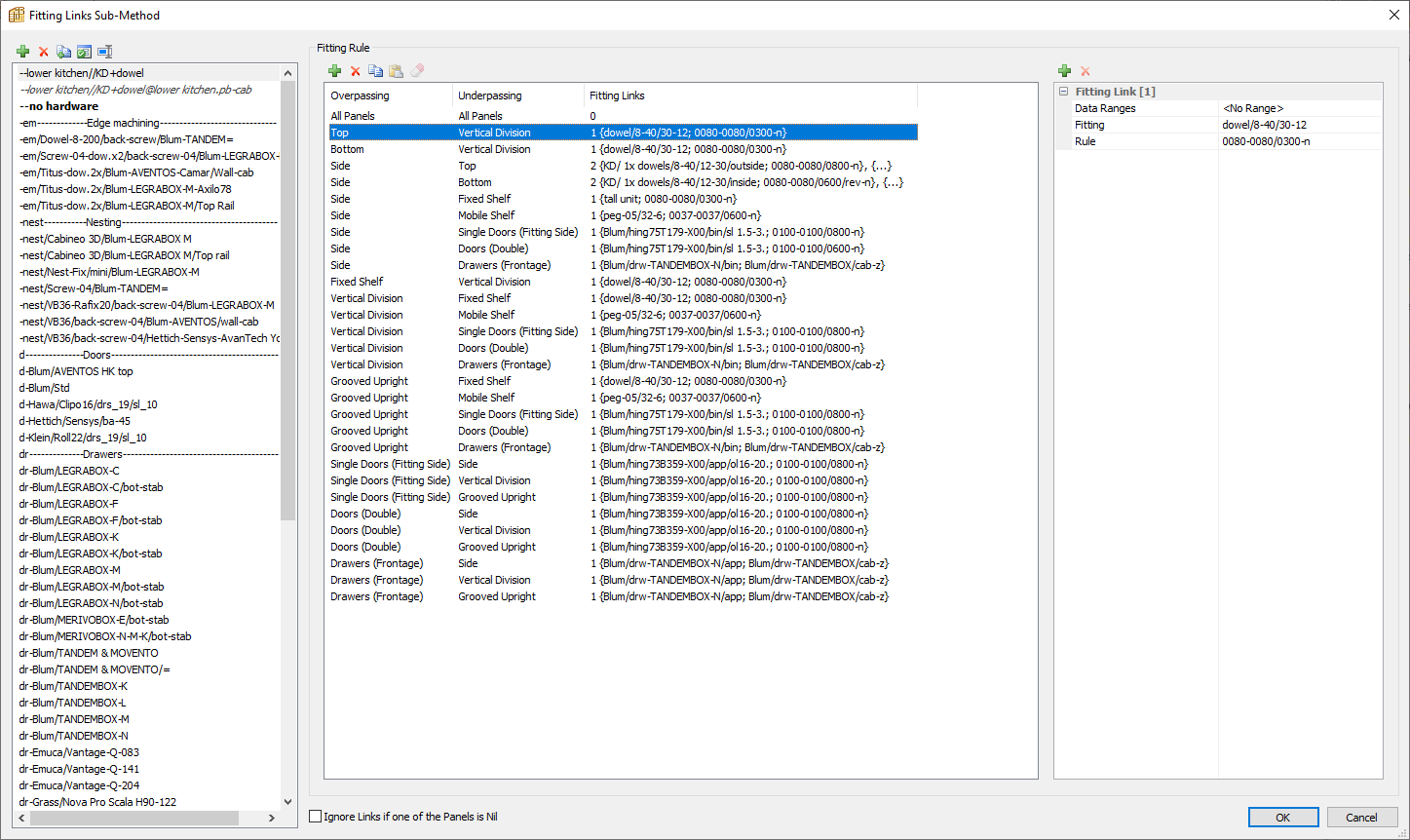Add a new fitting rule with the green plus

[334, 71]
